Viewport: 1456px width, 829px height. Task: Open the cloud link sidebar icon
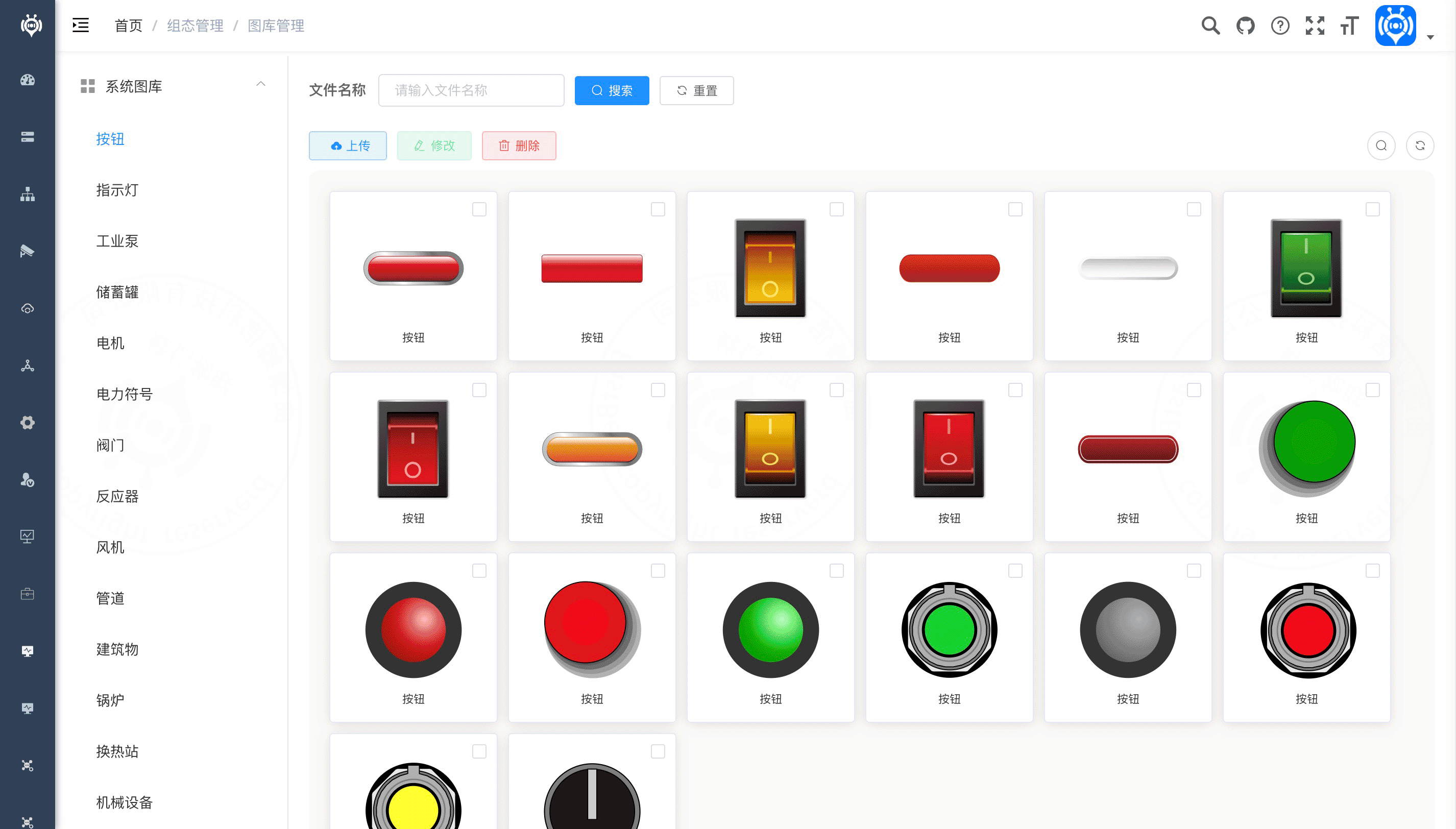pyautogui.click(x=28, y=309)
